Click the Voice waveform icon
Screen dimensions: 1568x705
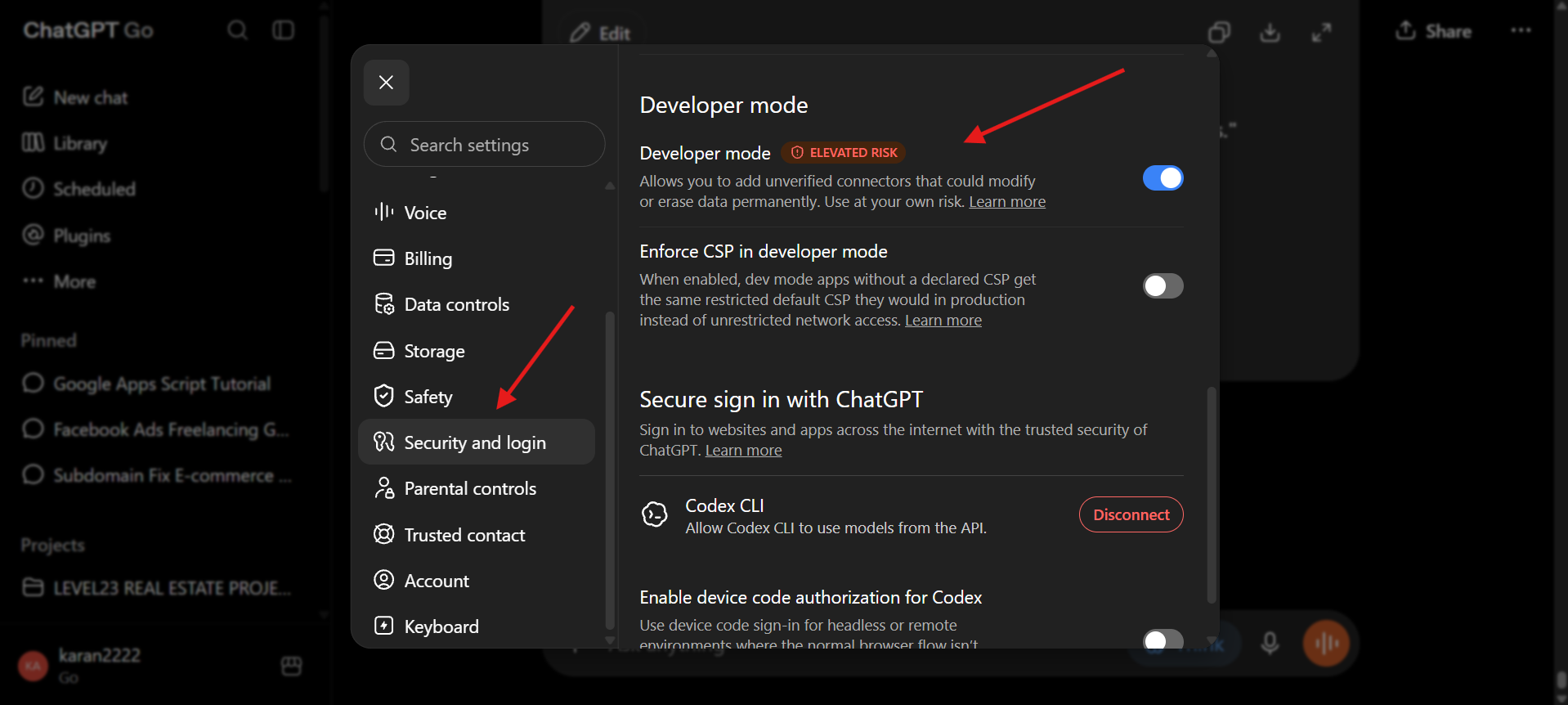pos(383,213)
